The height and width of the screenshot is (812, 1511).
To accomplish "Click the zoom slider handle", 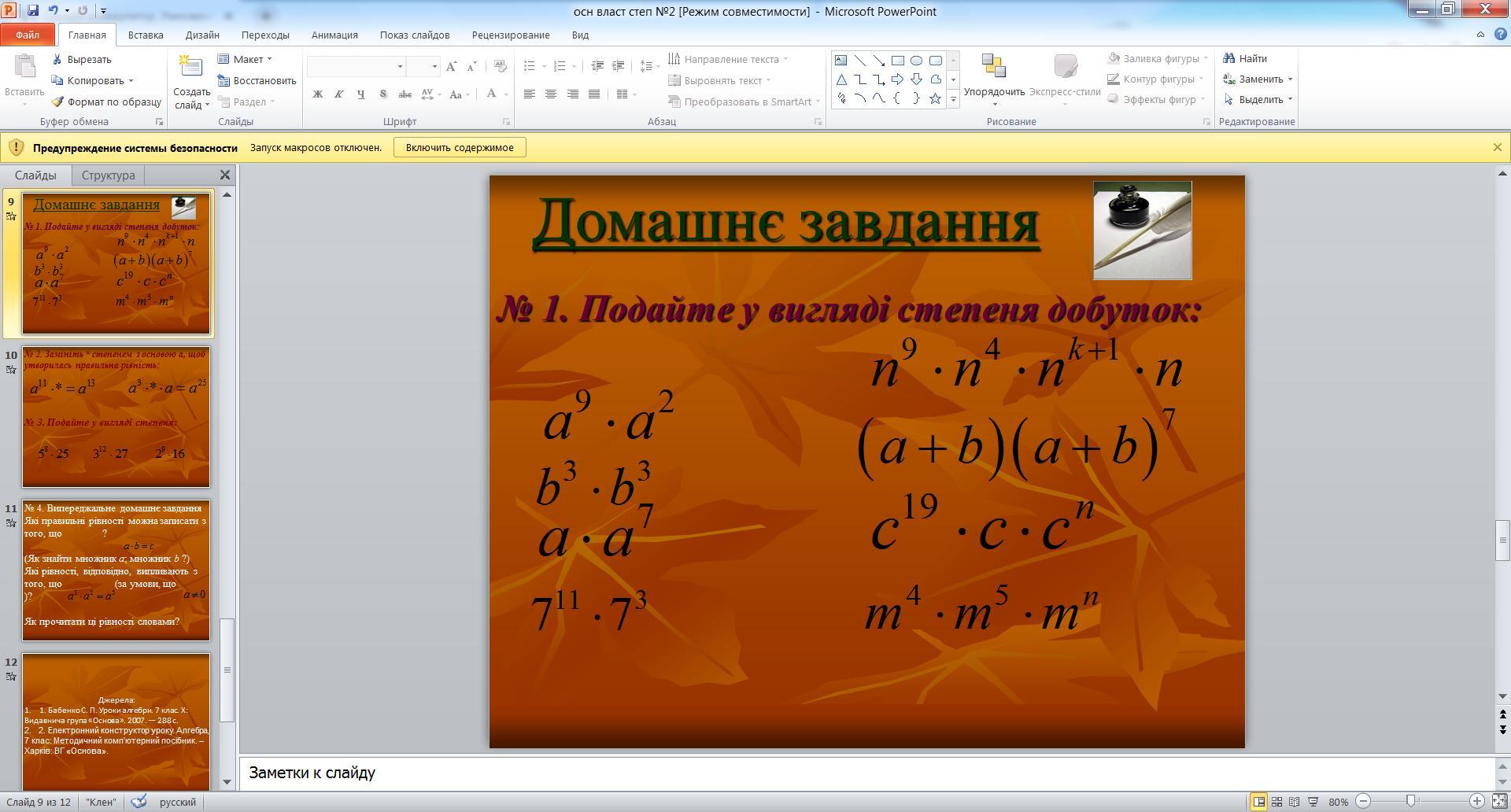I will 1411,802.
